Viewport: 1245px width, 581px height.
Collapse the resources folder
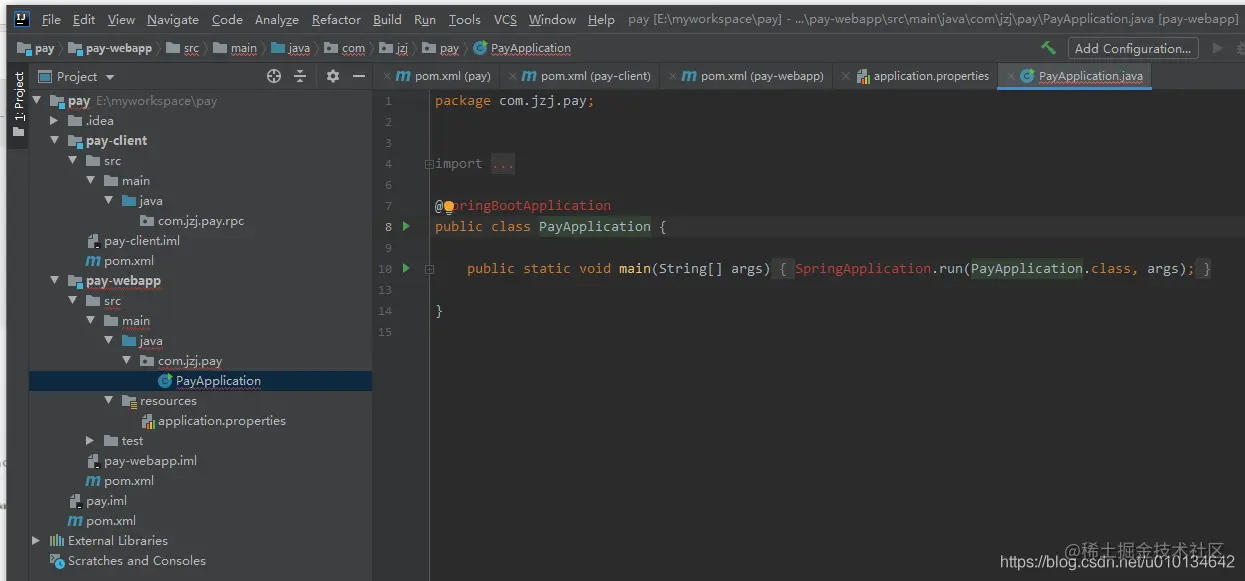tap(109, 401)
